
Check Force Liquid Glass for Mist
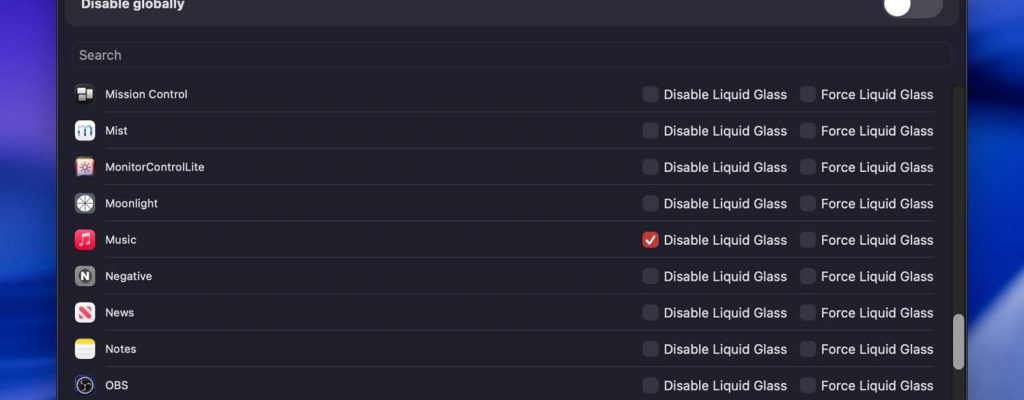pos(808,131)
